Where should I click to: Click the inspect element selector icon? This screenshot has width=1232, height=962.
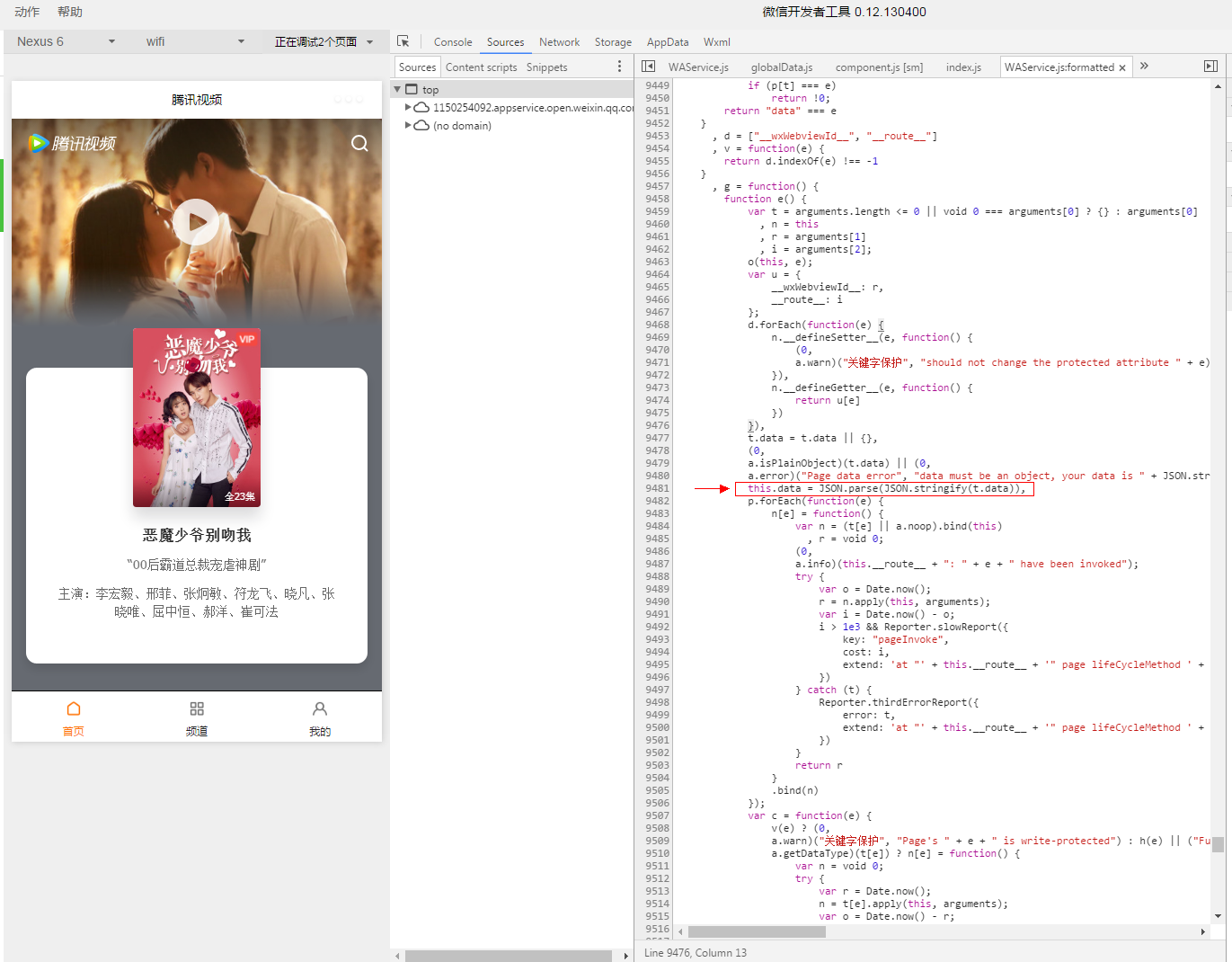(x=403, y=41)
